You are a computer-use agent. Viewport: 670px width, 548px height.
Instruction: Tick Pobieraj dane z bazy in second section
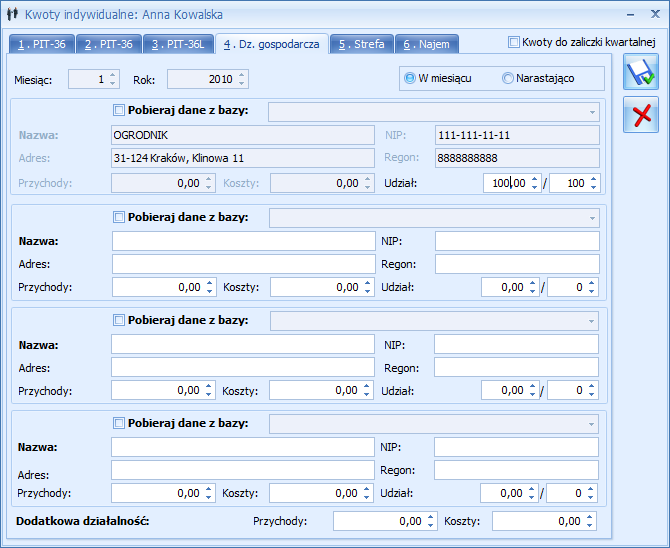pos(118,217)
